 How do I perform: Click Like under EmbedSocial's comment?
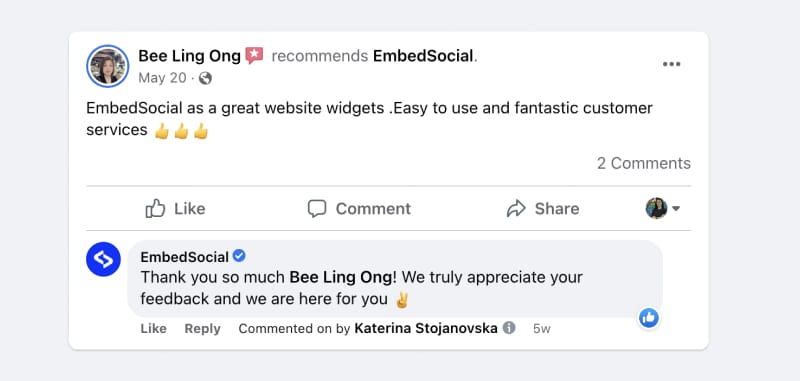pos(154,329)
